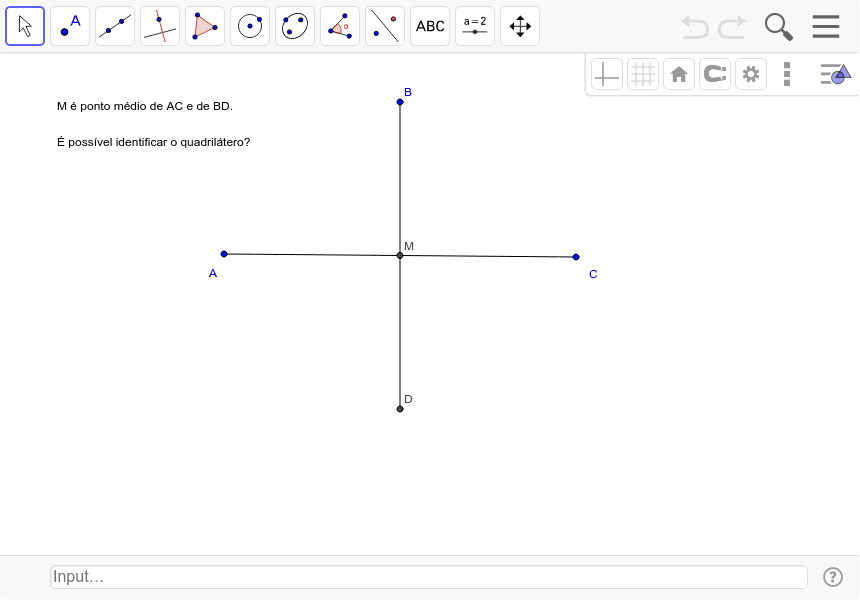Toggle the axes display
The height and width of the screenshot is (600, 860).
click(x=607, y=74)
